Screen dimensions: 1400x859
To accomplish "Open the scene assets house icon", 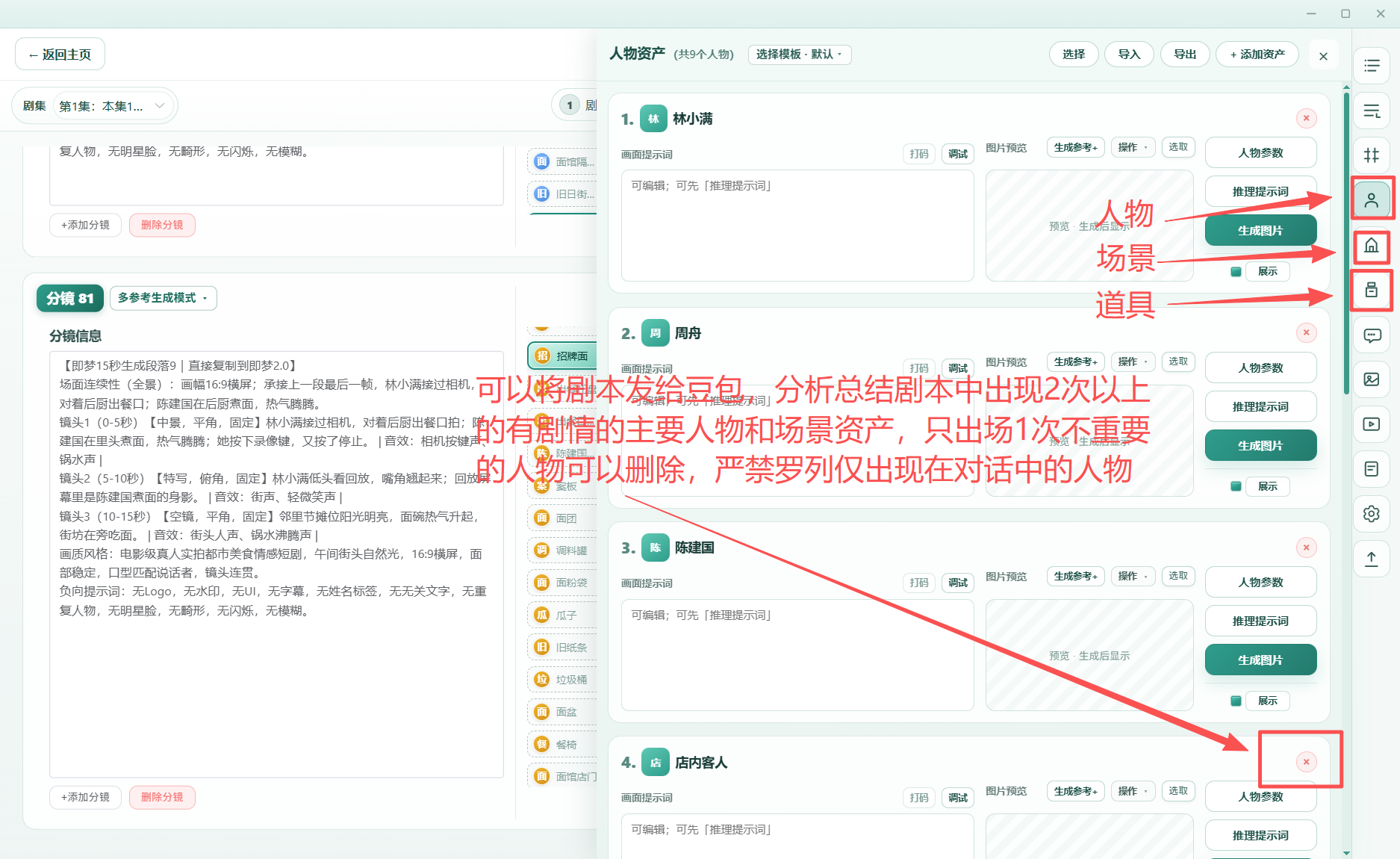I will [x=1372, y=245].
